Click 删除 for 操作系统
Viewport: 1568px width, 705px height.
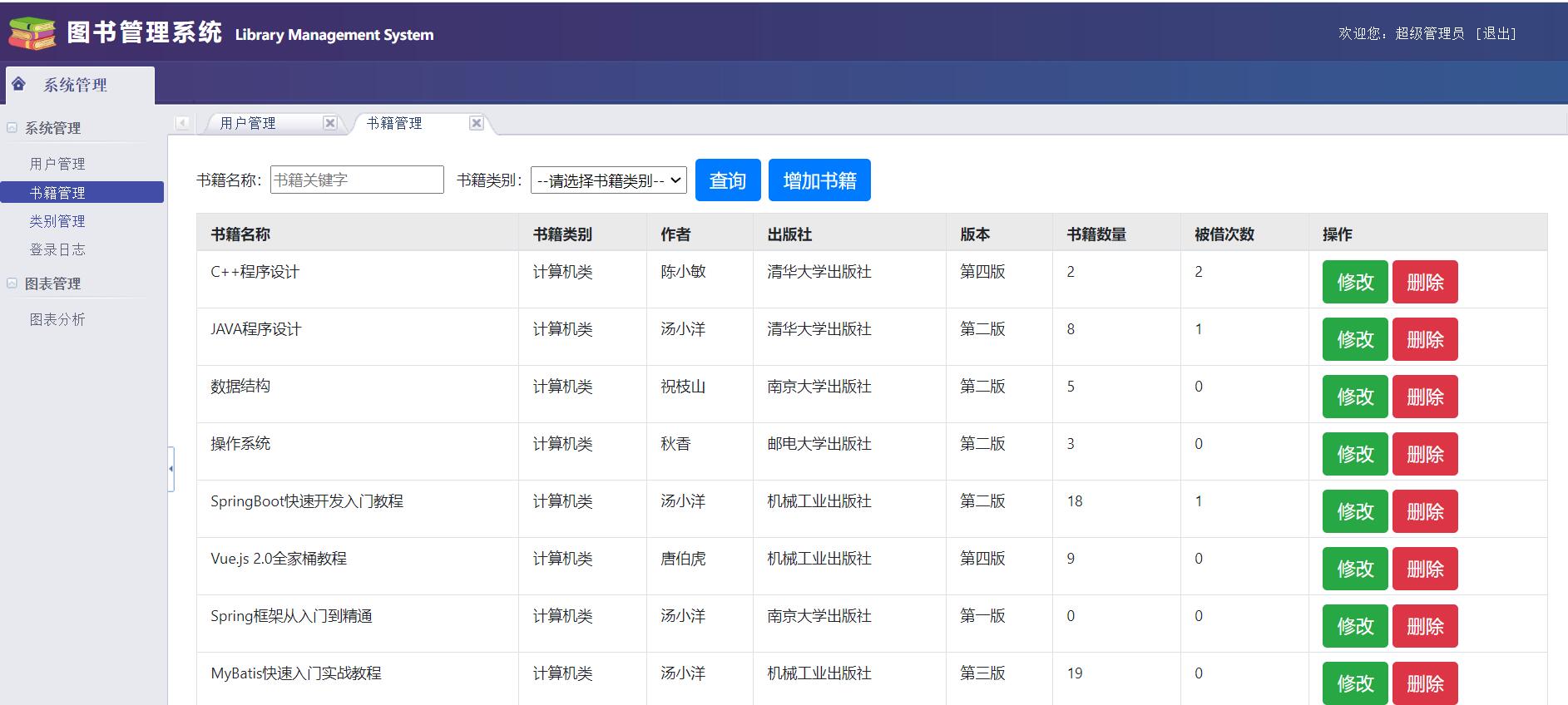coord(1425,454)
